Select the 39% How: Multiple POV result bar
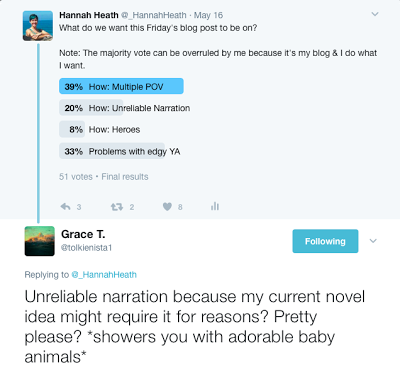 (x=121, y=86)
